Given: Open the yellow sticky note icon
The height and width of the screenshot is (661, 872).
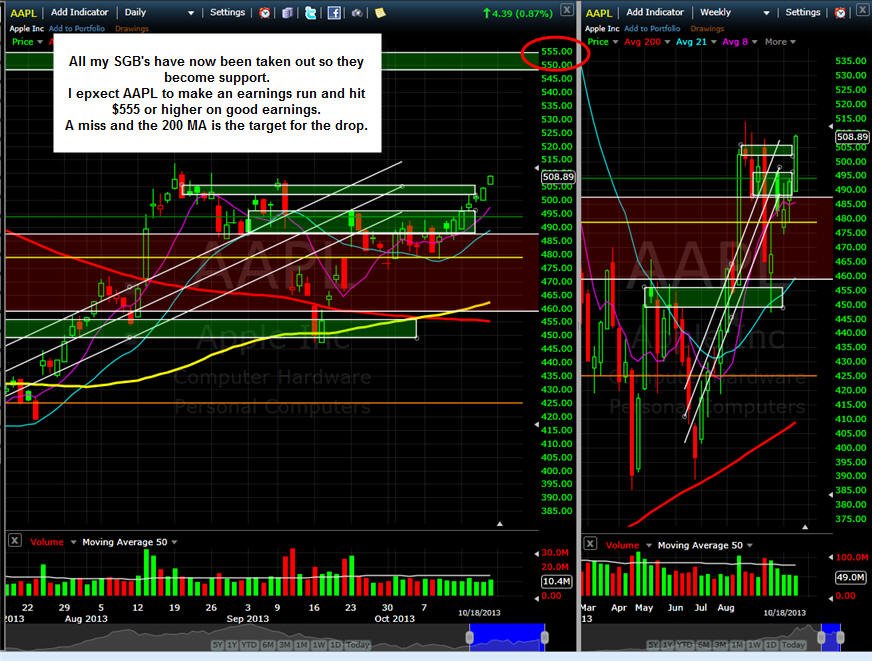Looking at the screenshot, I should tap(380, 12).
